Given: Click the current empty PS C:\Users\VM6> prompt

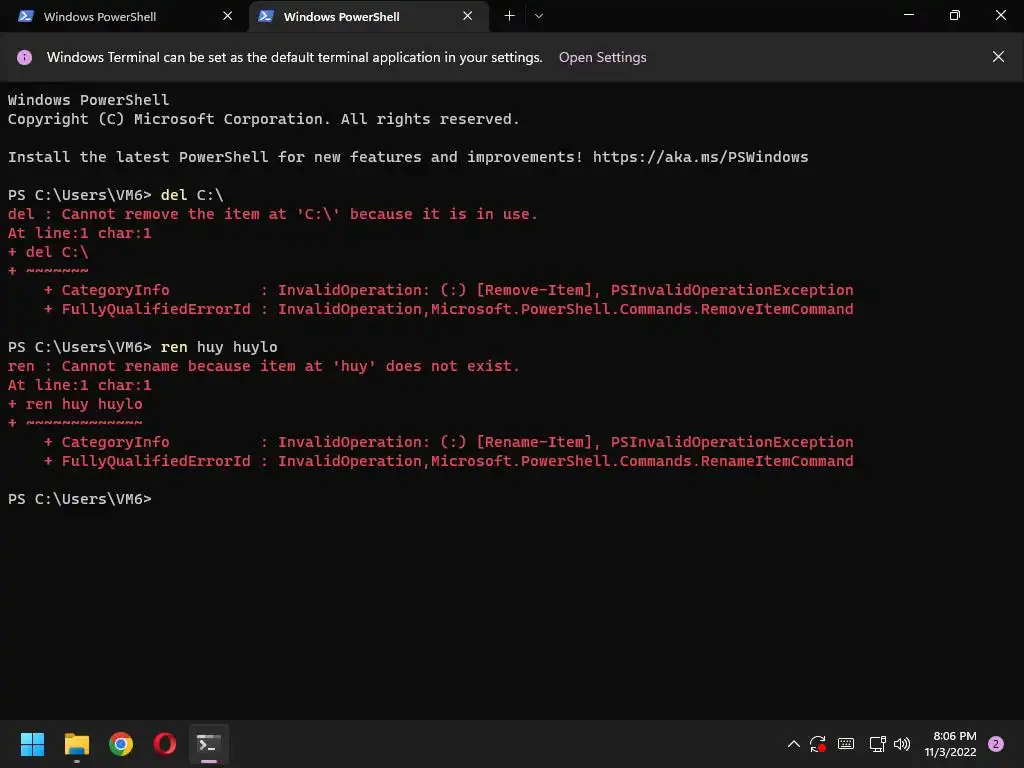Looking at the screenshot, I should click(80, 500).
